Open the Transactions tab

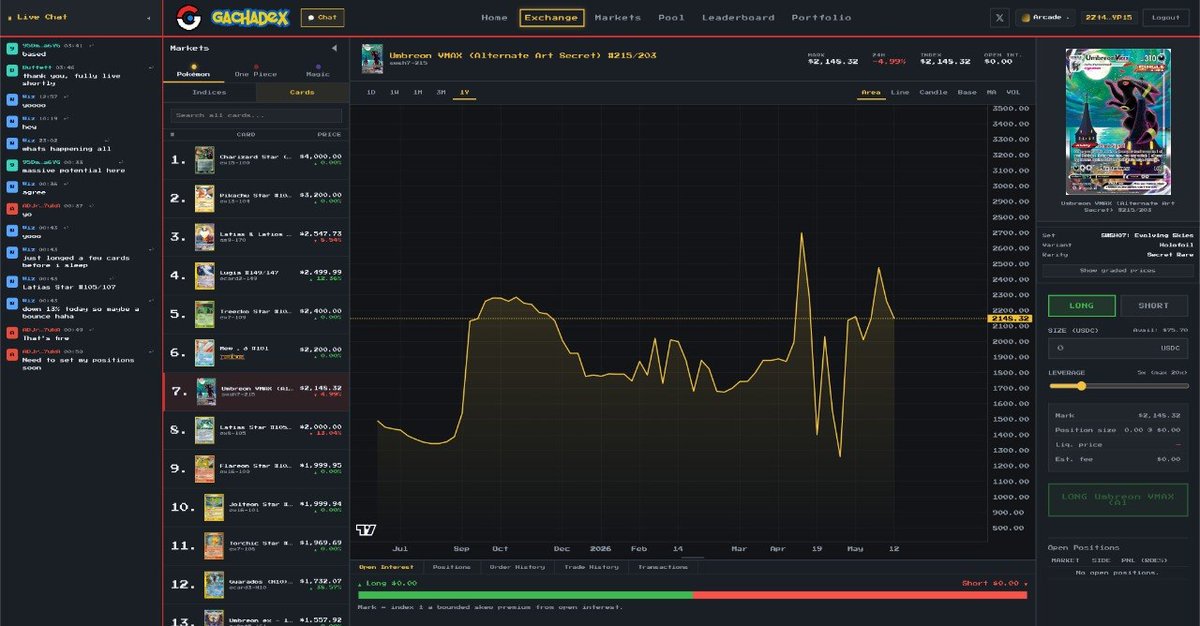pyautogui.click(x=662, y=567)
